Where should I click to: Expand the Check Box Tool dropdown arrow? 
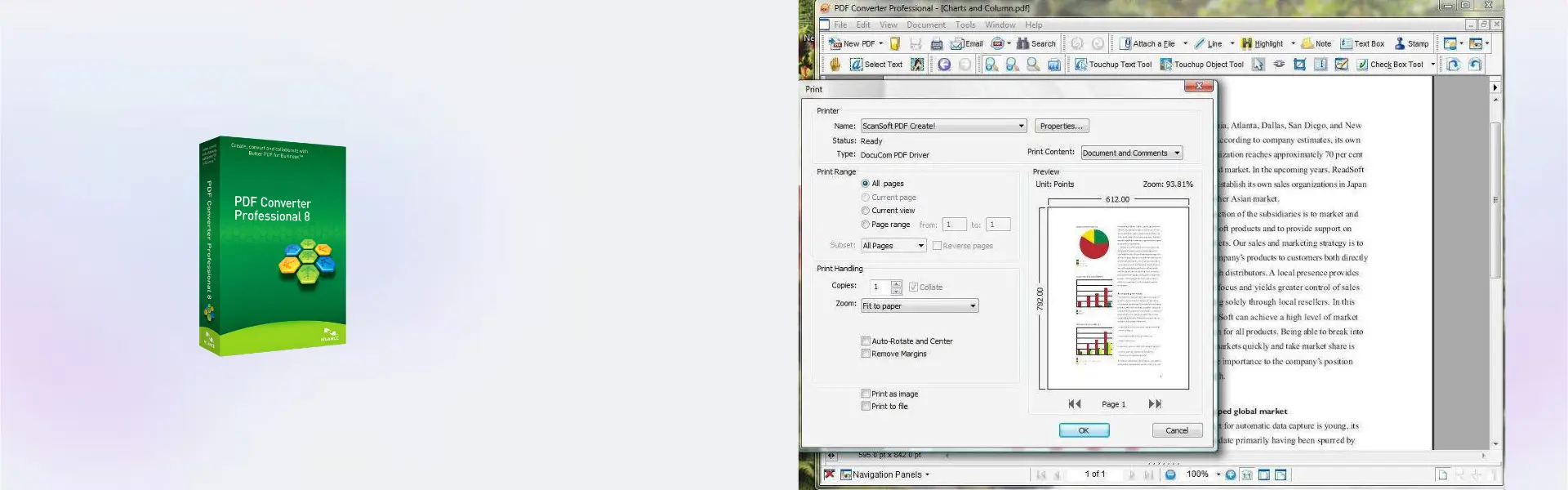click(1433, 65)
